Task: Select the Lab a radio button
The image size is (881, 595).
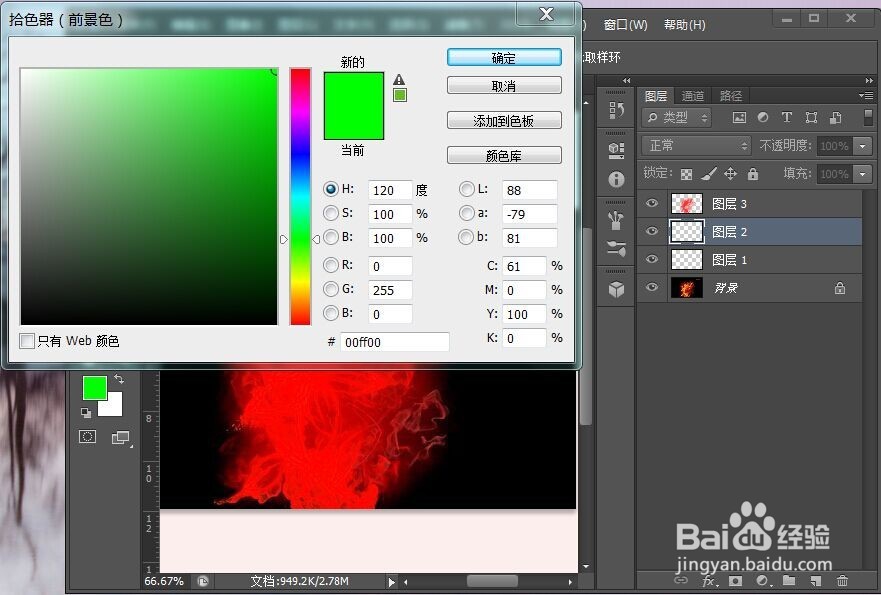Action: pos(466,213)
